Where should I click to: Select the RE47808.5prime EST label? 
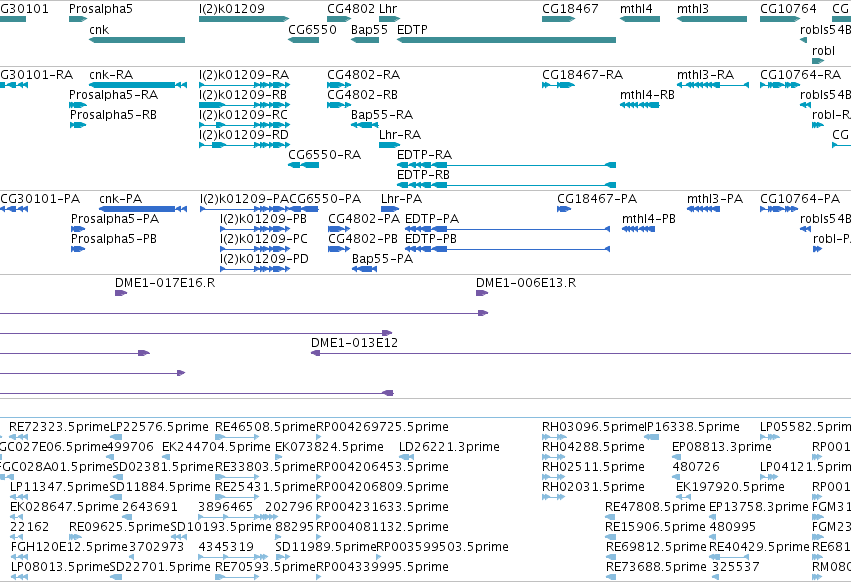(x=655, y=507)
